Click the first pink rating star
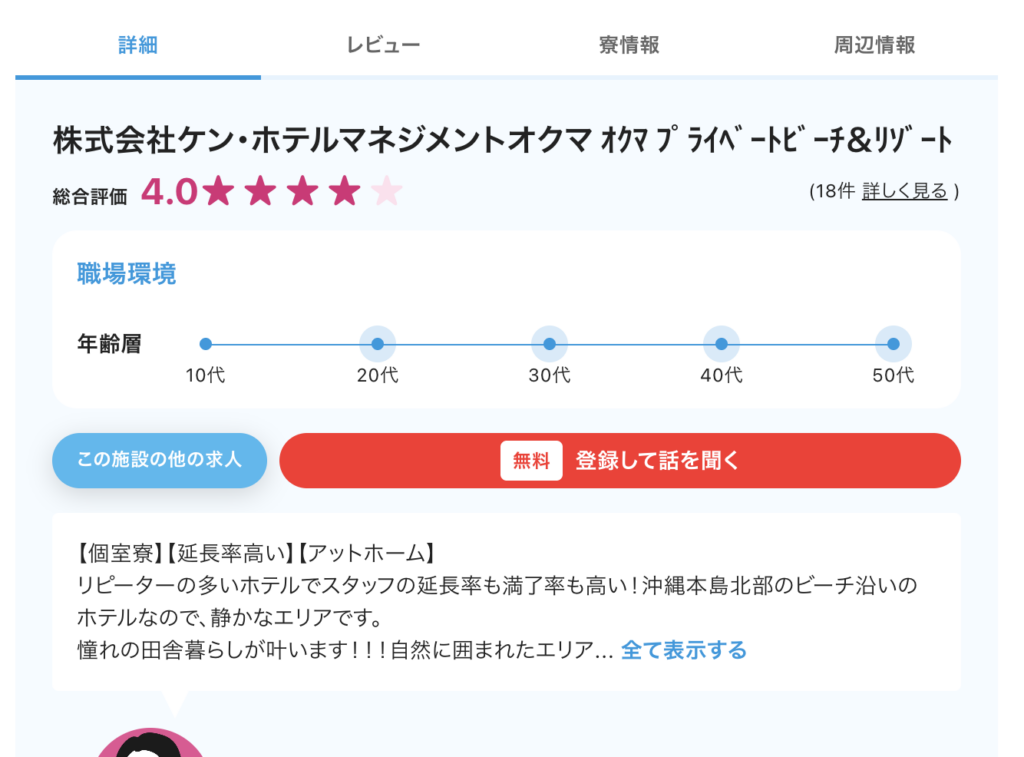The height and width of the screenshot is (757, 1024). 218,191
